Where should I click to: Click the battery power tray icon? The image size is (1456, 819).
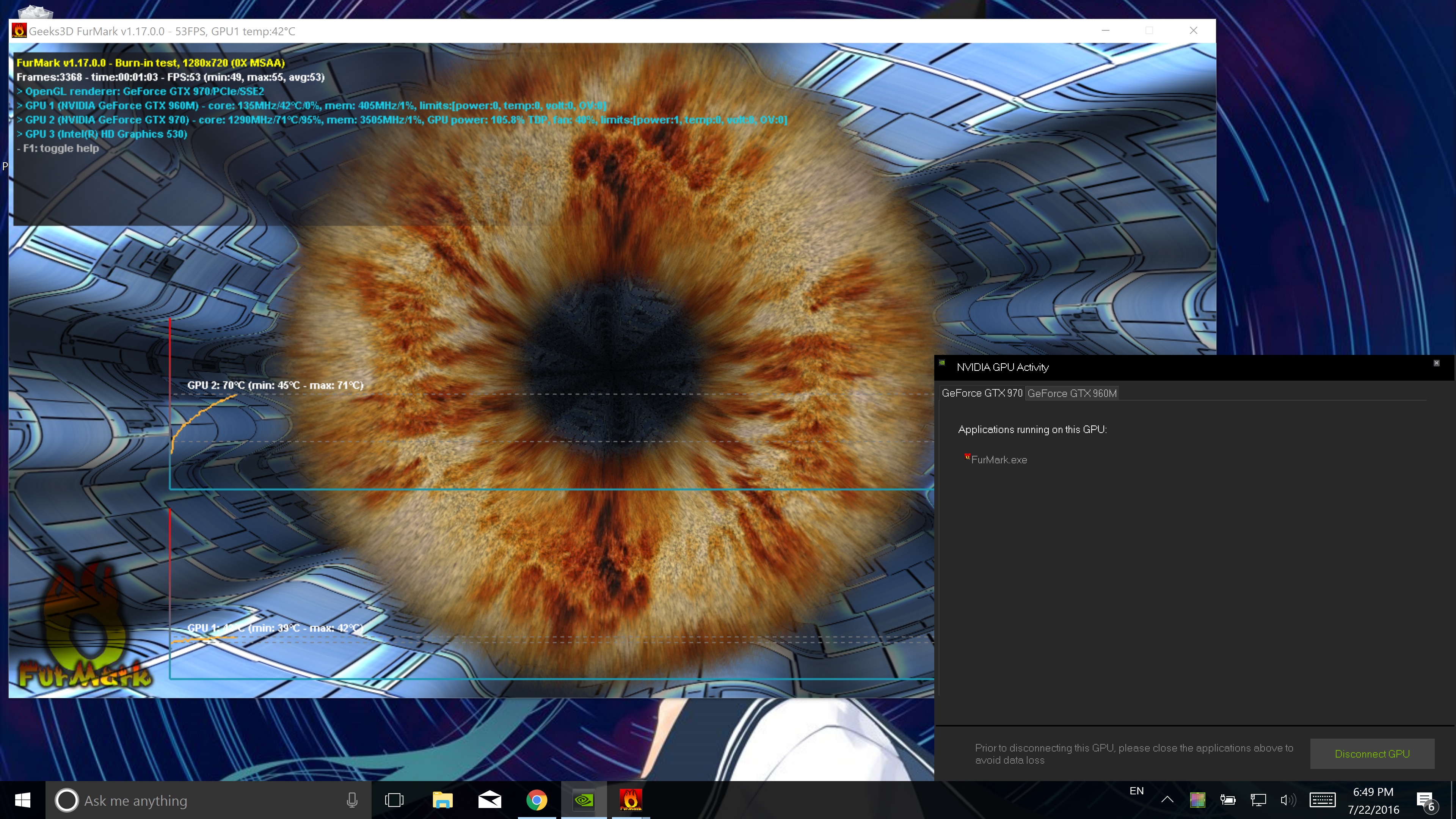[x=1228, y=800]
